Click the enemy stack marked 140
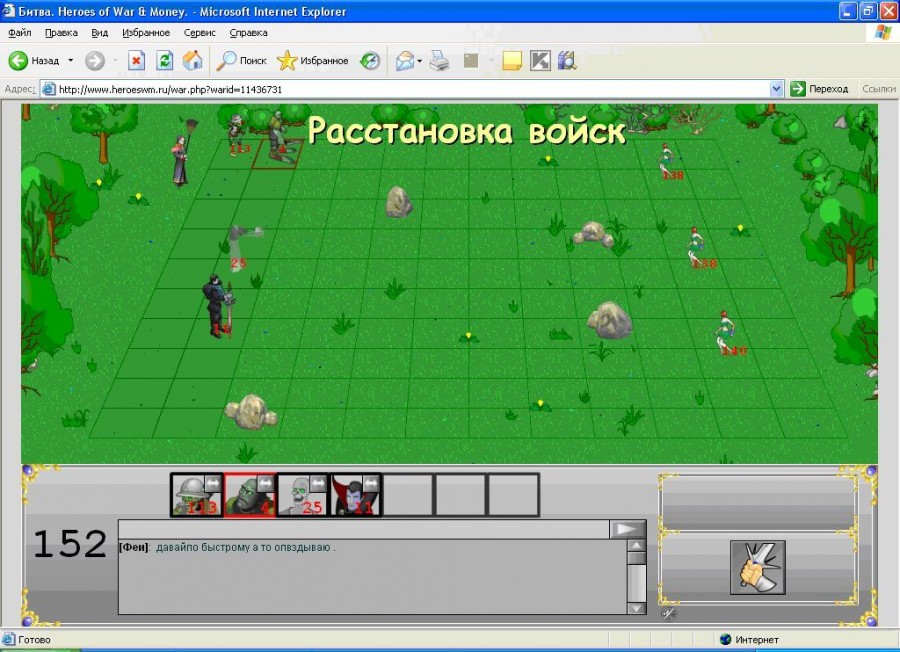The height and width of the screenshot is (652, 900). click(728, 333)
